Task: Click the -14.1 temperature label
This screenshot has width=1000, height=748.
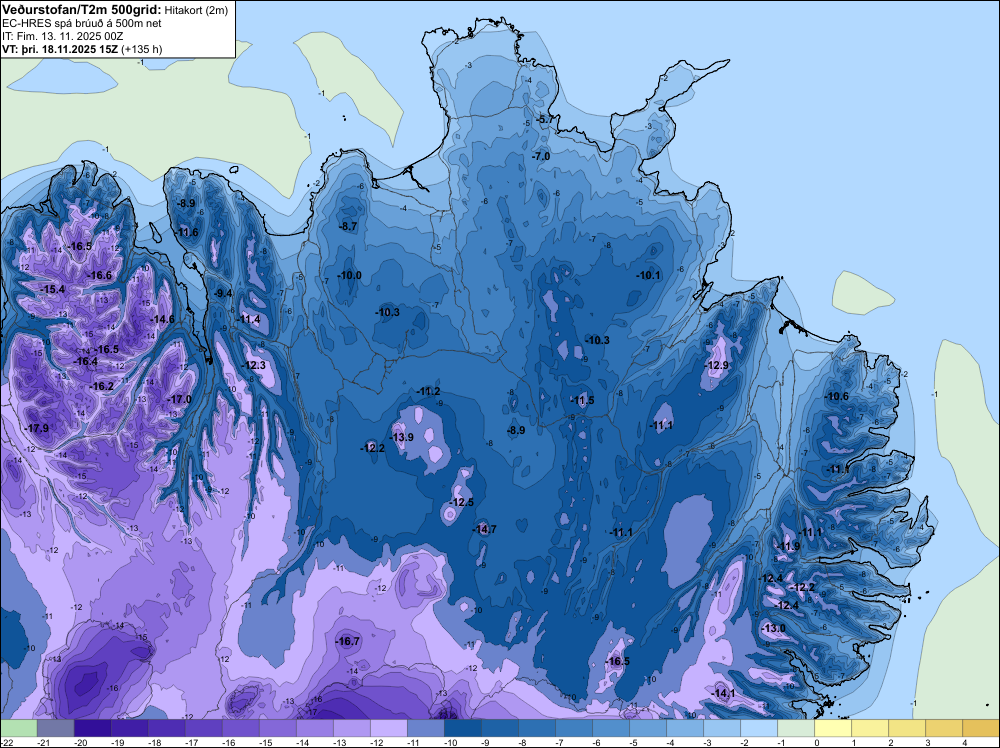Action: pyautogui.click(x=723, y=693)
